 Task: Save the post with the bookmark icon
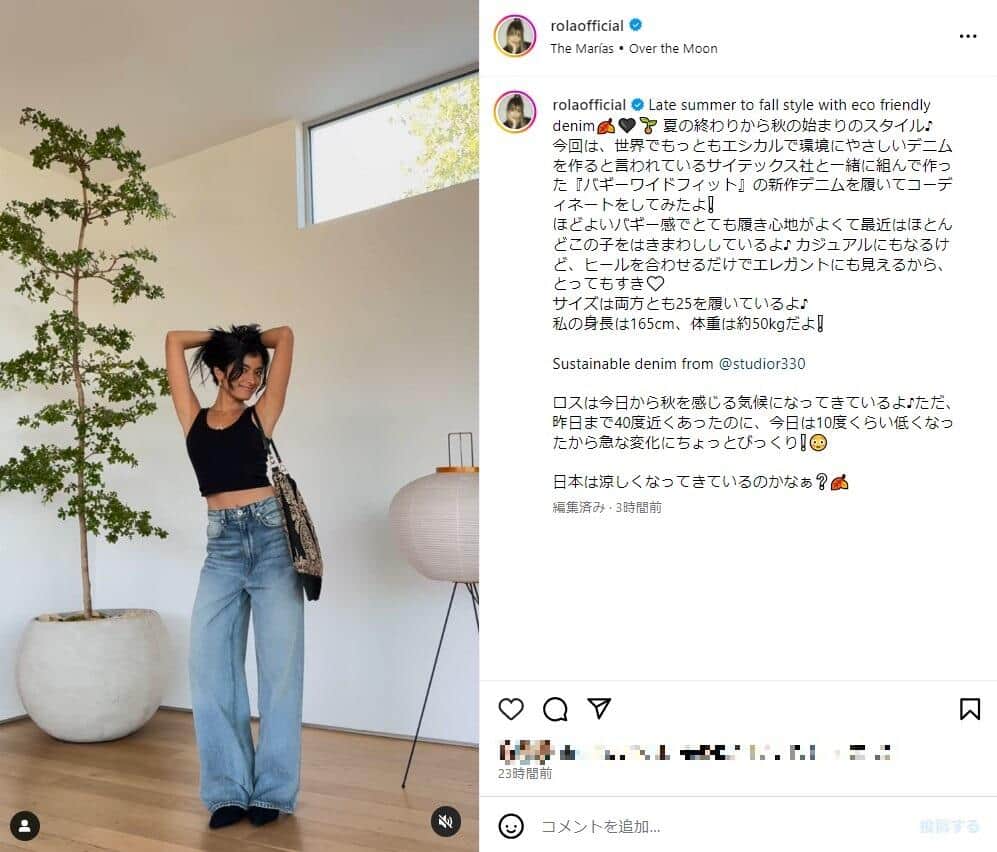tap(970, 709)
